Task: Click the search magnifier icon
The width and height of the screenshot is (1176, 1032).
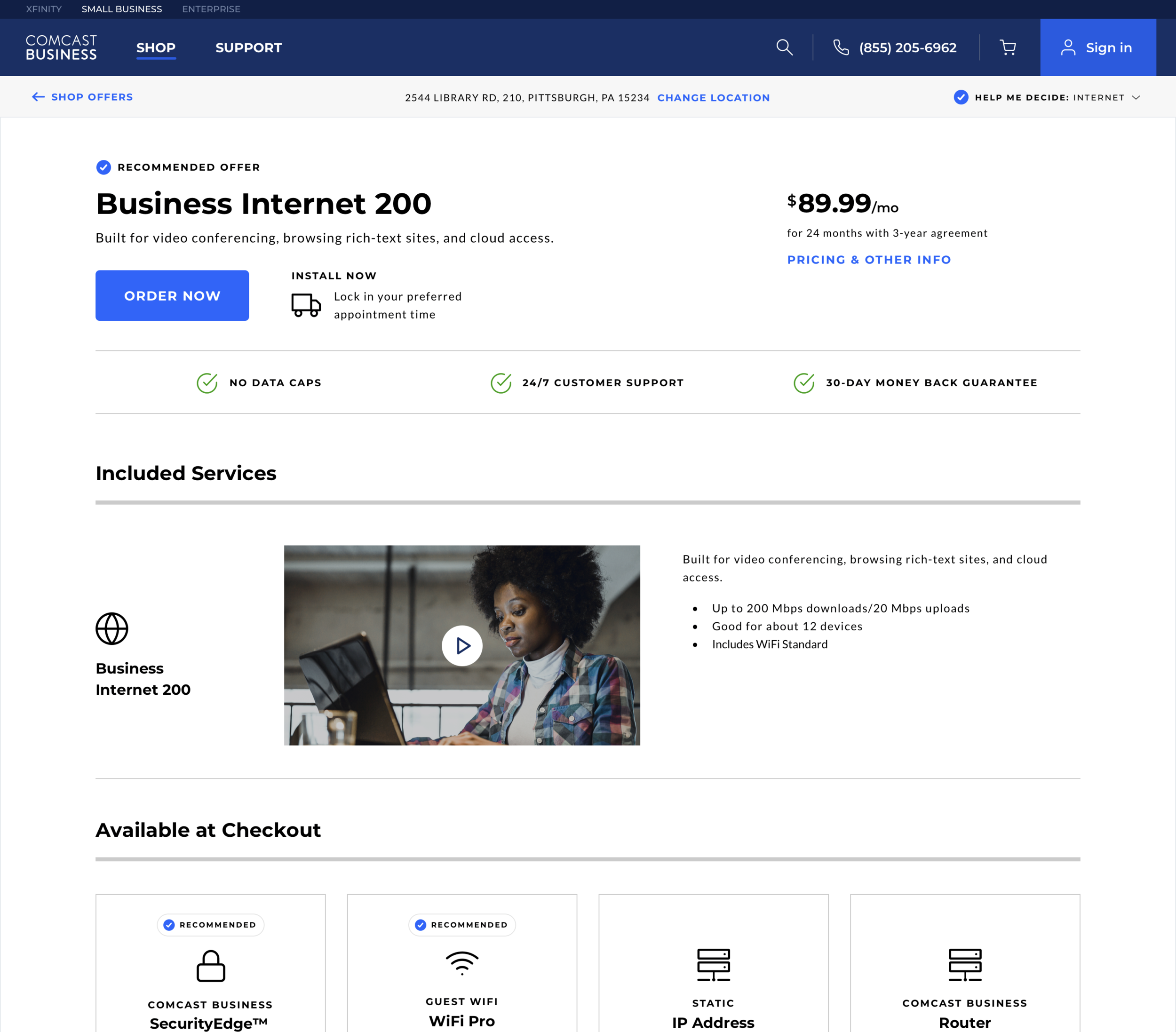Action: [784, 47]
